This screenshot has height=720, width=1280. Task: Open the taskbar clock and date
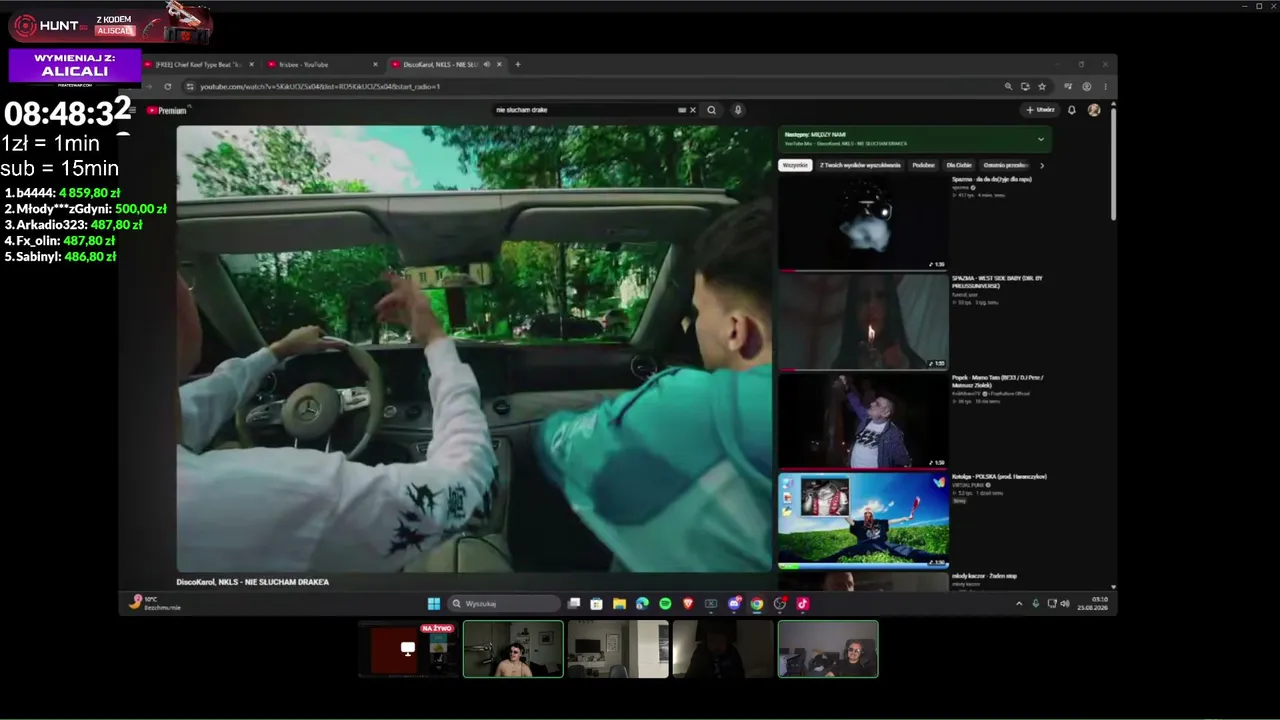[x=1093, y=603]
